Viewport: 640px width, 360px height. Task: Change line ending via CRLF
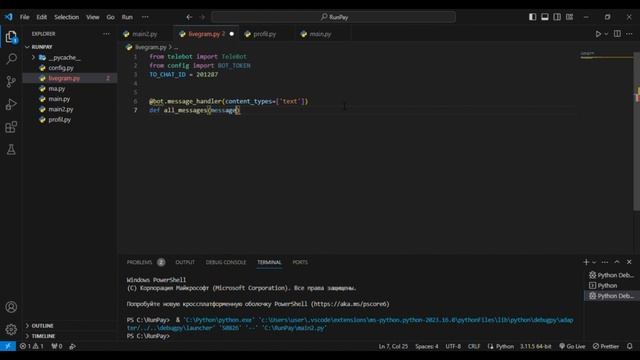pos(474,346)
